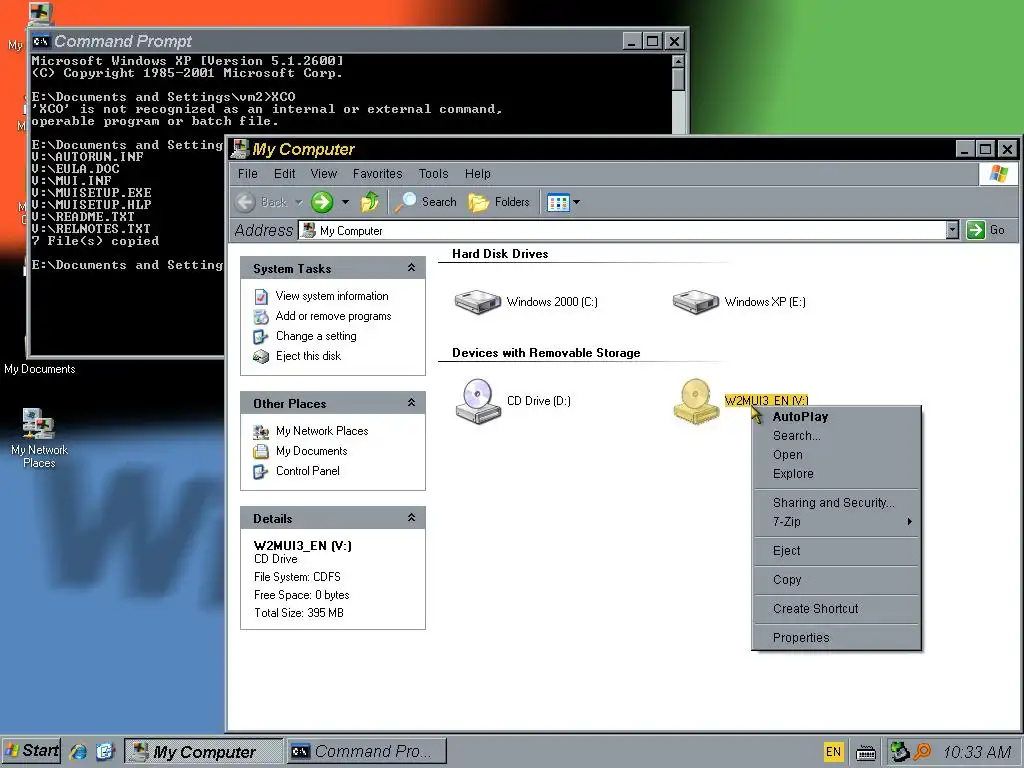Click the green Forward arrow button

[x=322, y=202]
